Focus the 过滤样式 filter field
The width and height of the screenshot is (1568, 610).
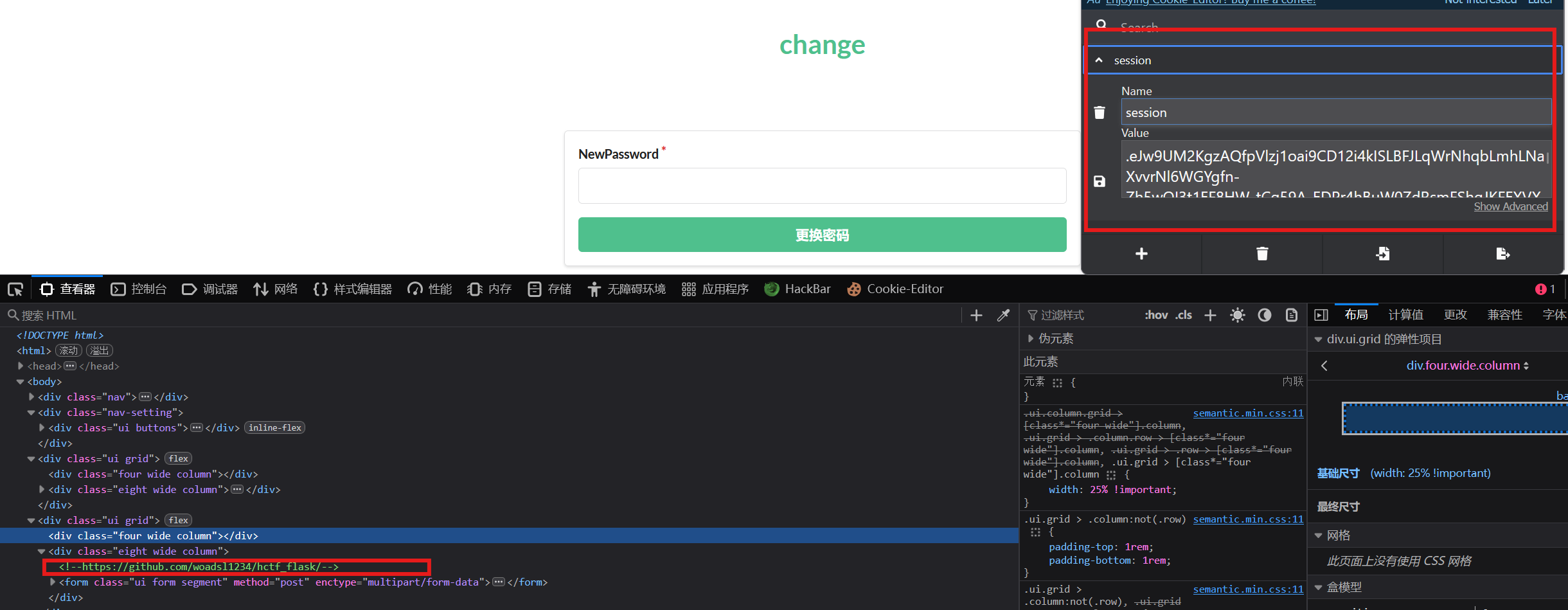(x=1081, y=315)
